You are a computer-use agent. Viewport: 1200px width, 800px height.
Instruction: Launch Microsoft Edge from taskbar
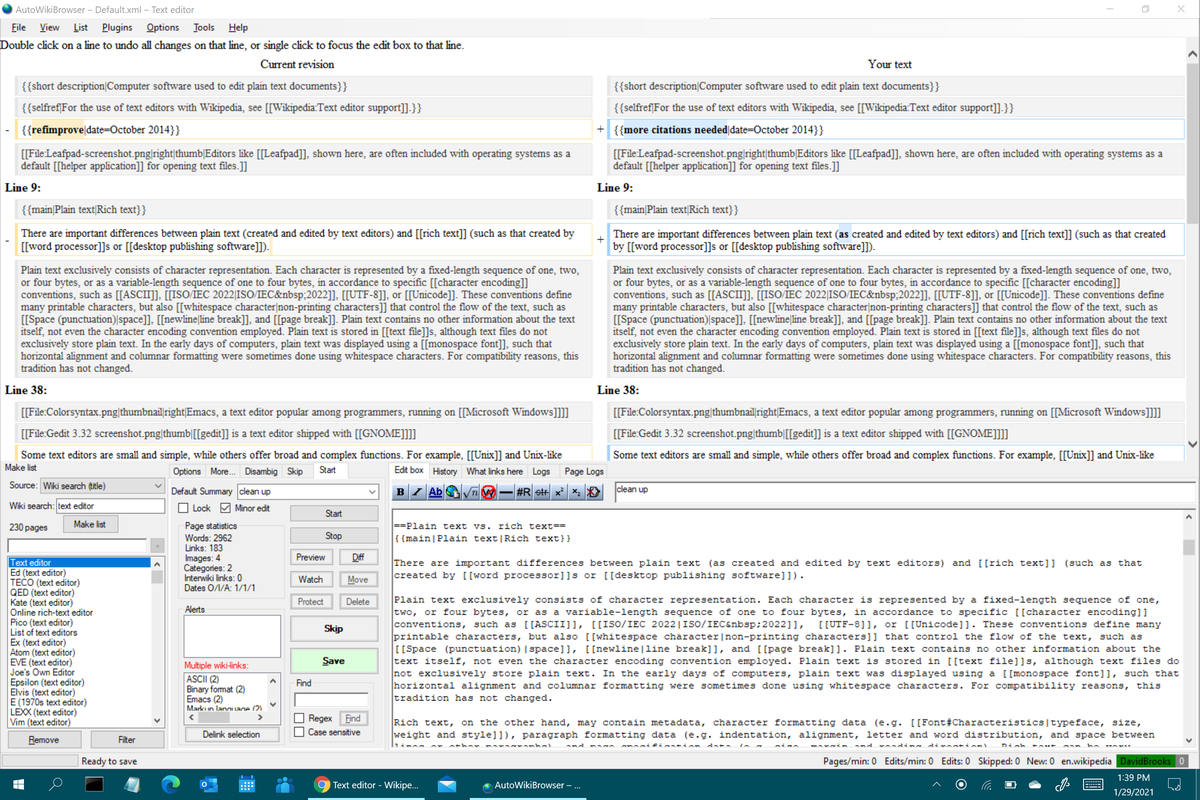point(169,785)
